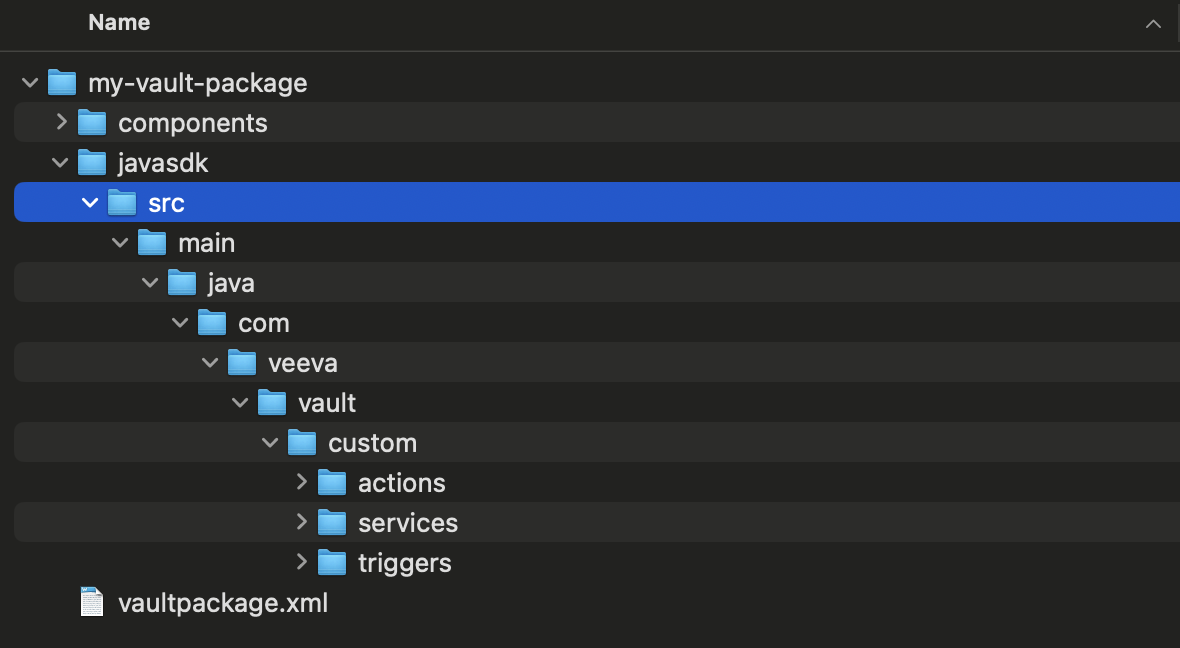
Task: Select the vaultpackage.xml file
Action: pyautogui.click(x=223, y=602)
